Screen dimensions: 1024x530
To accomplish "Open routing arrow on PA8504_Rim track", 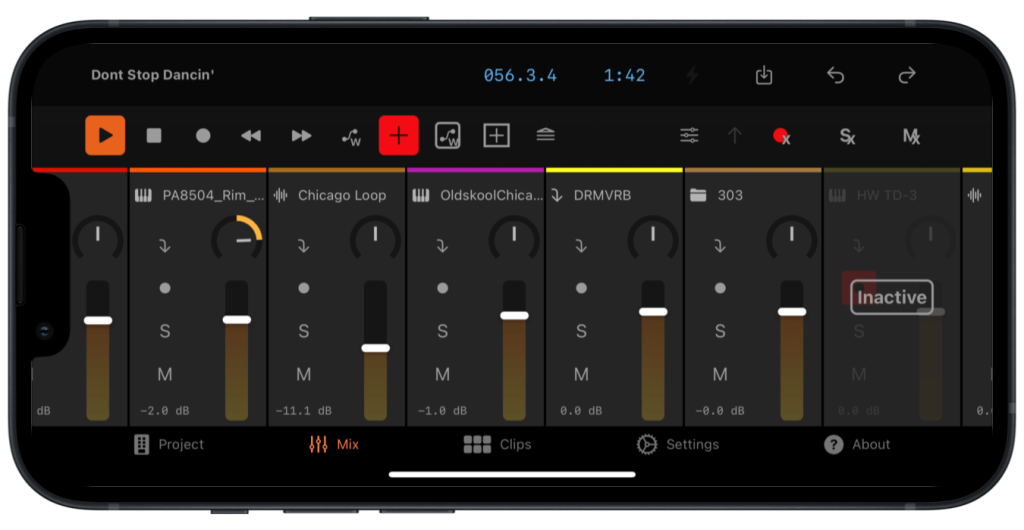I will [165, 245].
